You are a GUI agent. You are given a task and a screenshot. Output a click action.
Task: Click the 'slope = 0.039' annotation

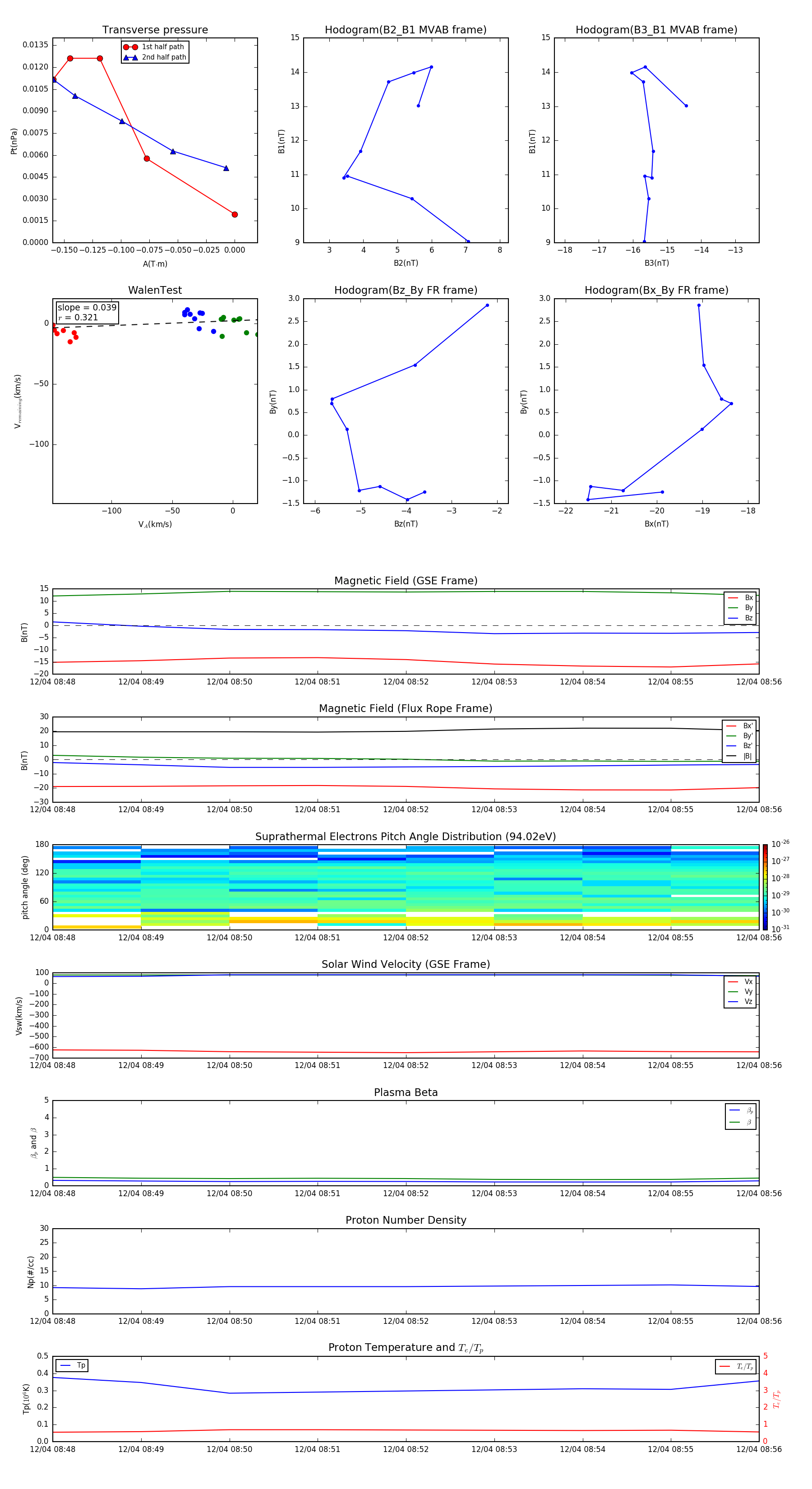pyautogui.click(x=87, y=308)
